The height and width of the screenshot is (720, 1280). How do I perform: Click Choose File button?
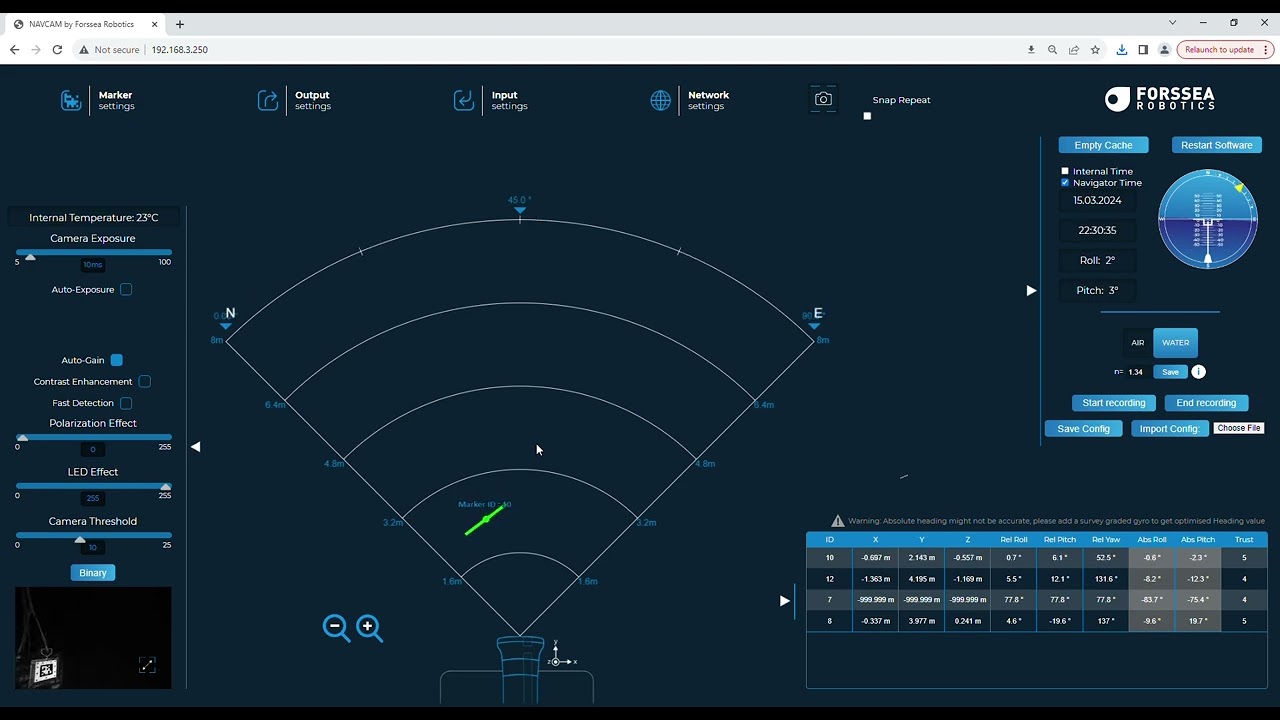[1239, 428]
